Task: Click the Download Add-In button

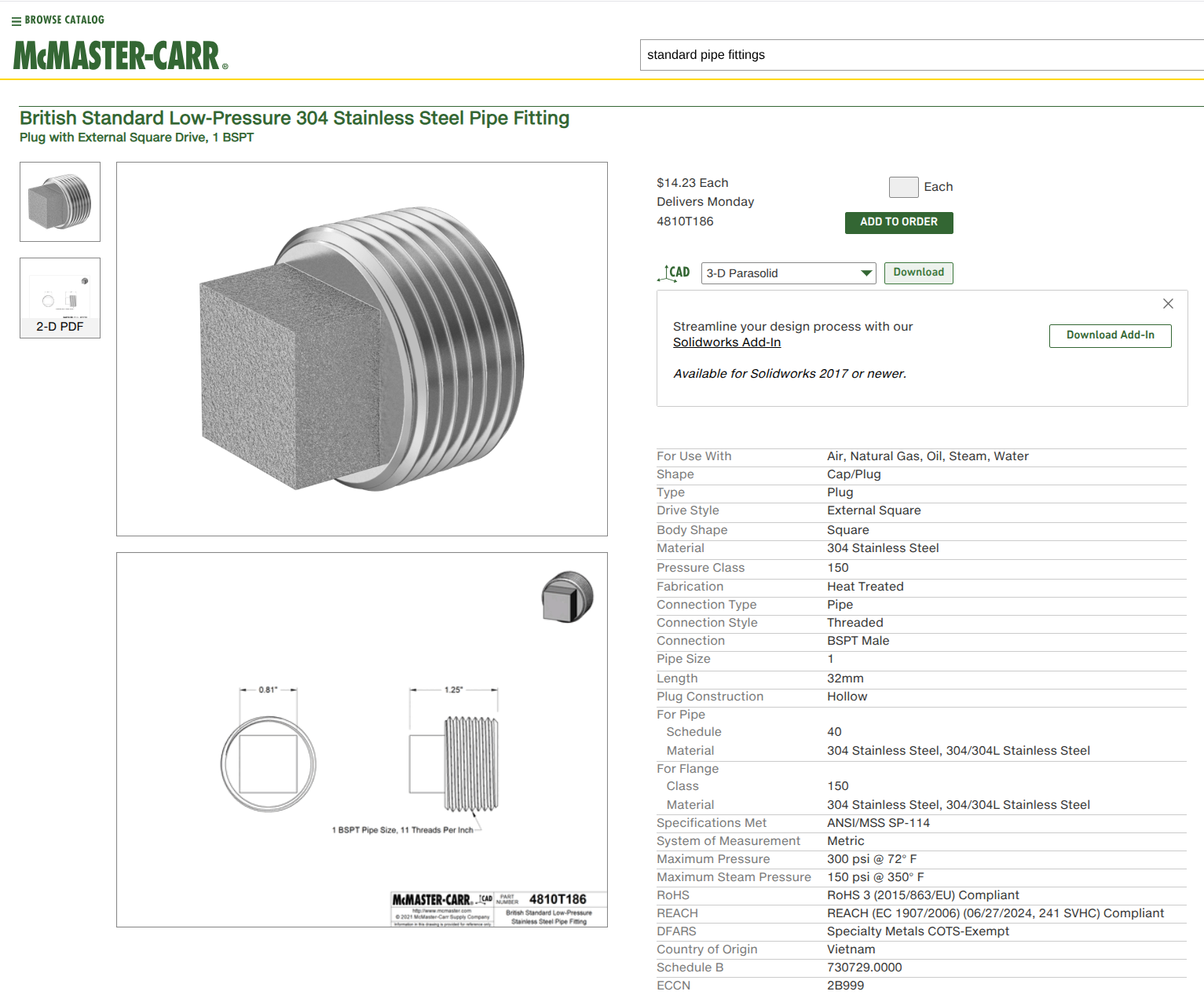Action: point(1110,335)
